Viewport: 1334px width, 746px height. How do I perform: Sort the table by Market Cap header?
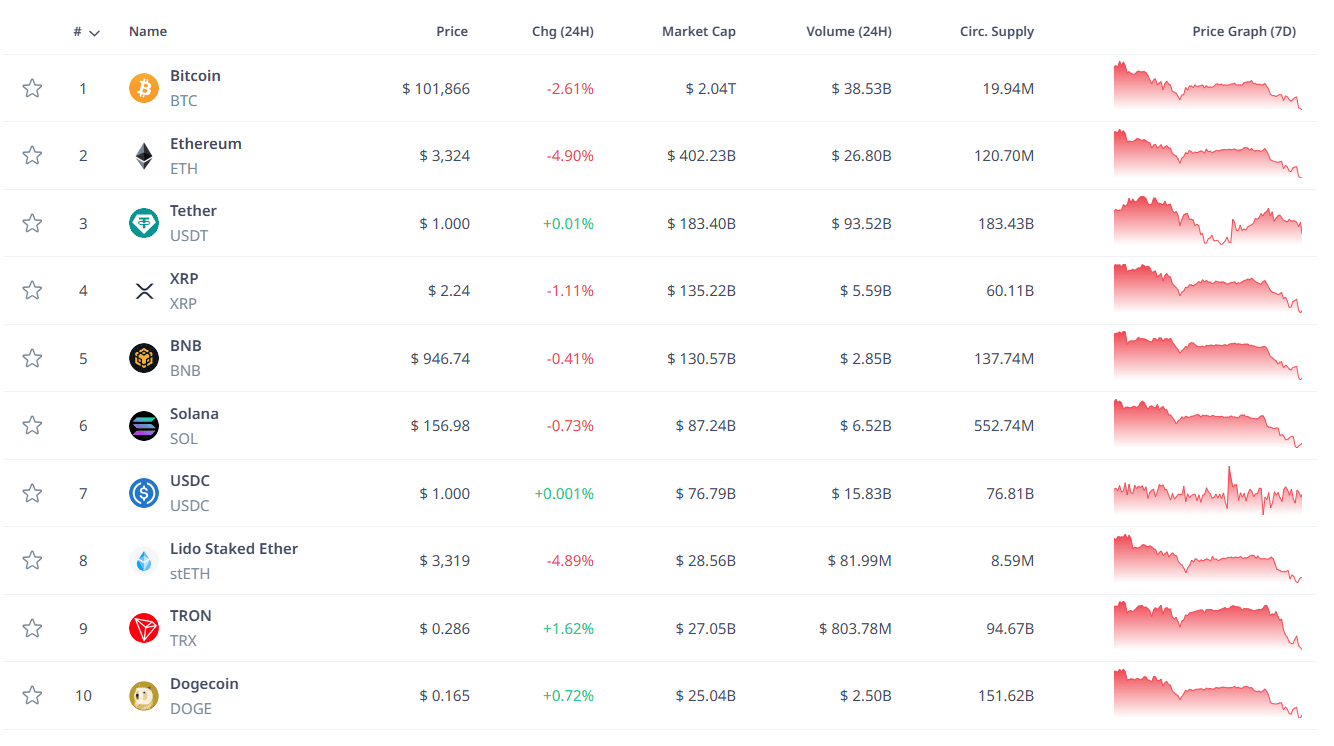[x=698, y=32]
